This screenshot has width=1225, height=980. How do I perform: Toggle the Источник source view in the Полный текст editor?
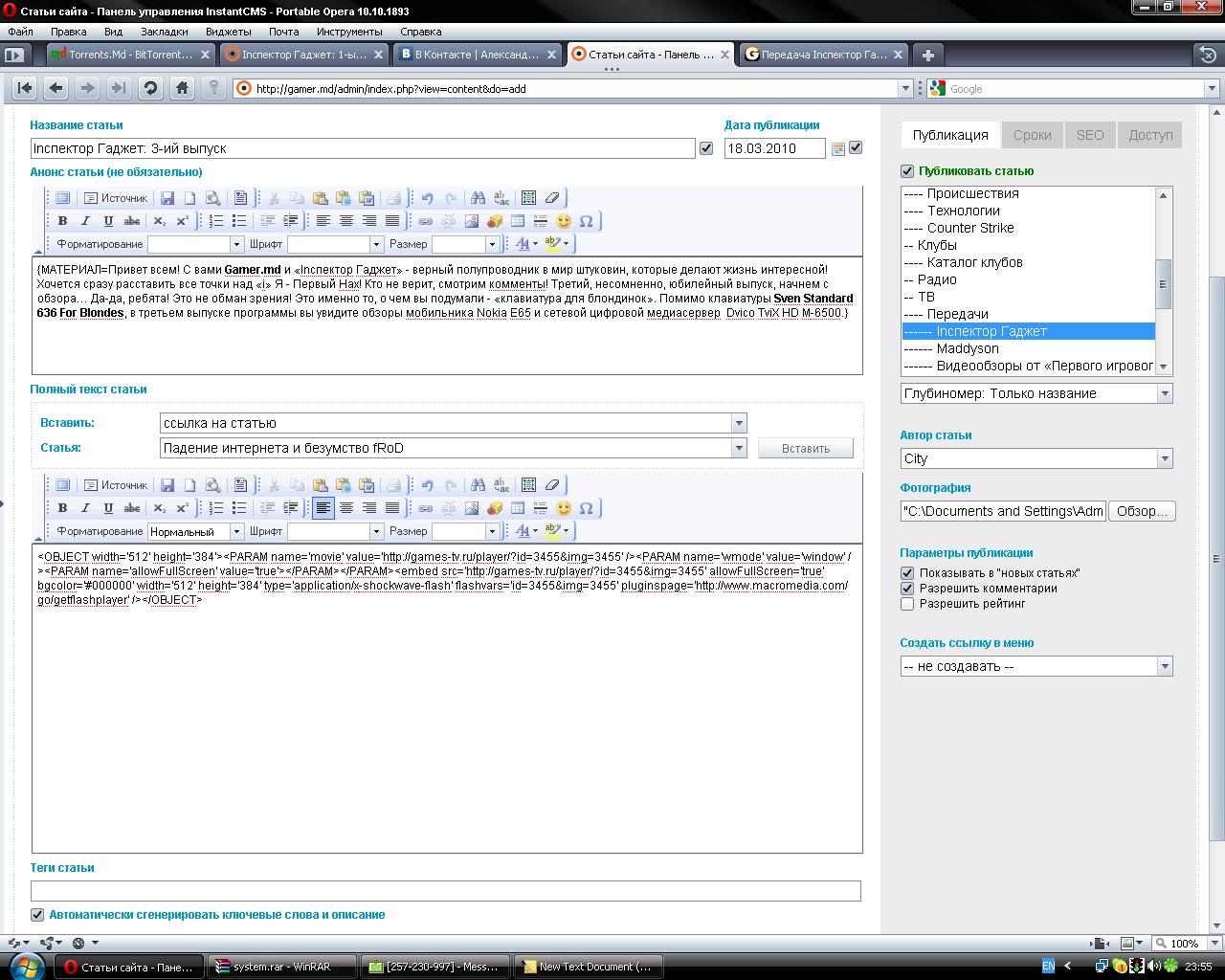point(115,485)
